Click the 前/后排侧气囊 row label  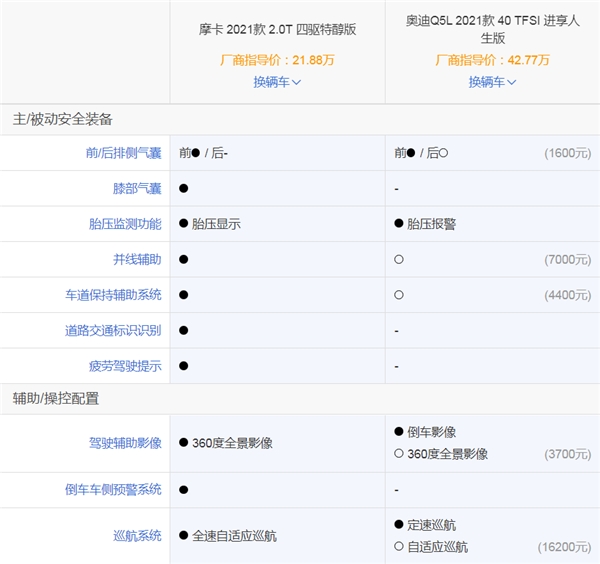tap(124, 153)
